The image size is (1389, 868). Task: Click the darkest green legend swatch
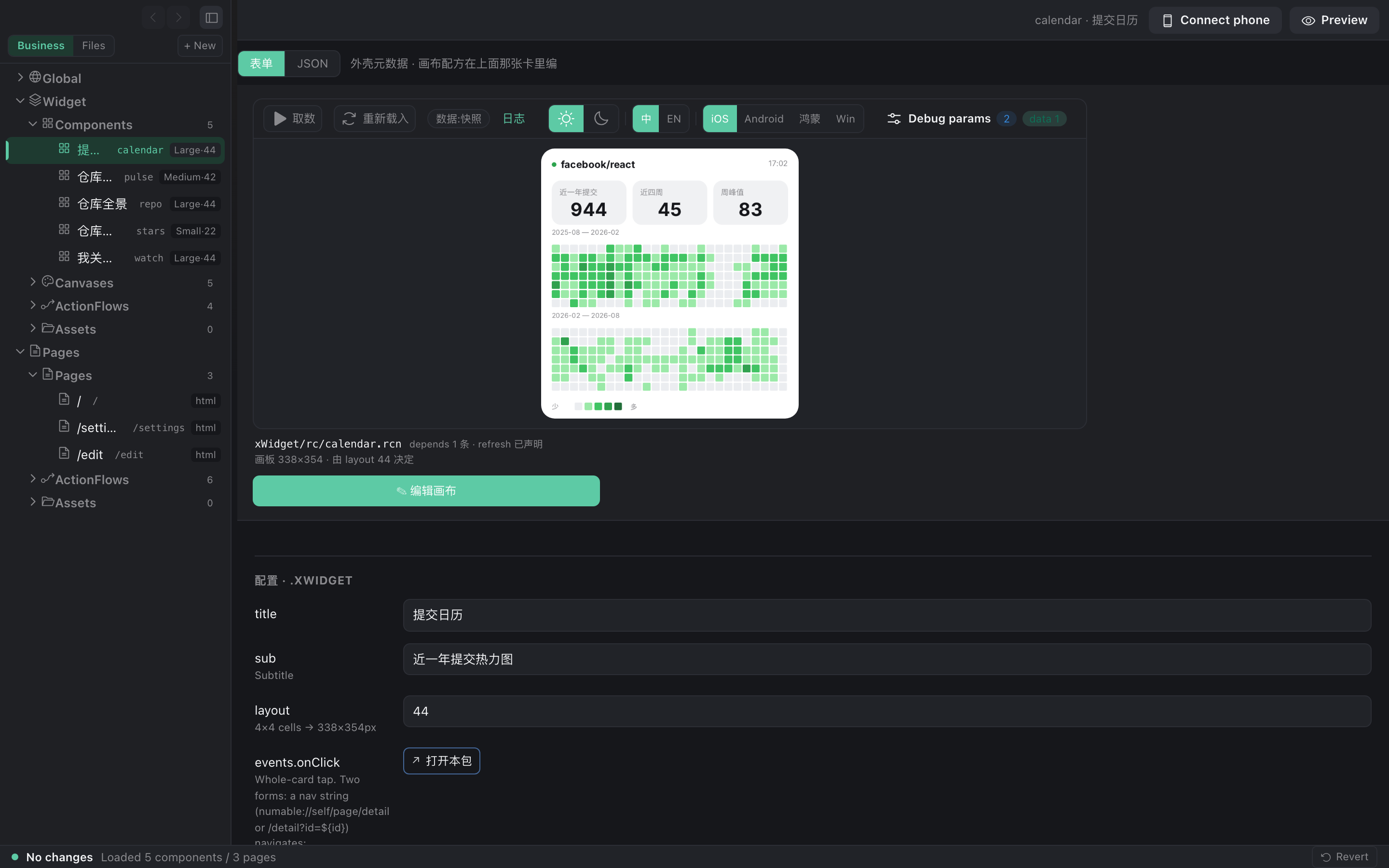tap(618, 407)
